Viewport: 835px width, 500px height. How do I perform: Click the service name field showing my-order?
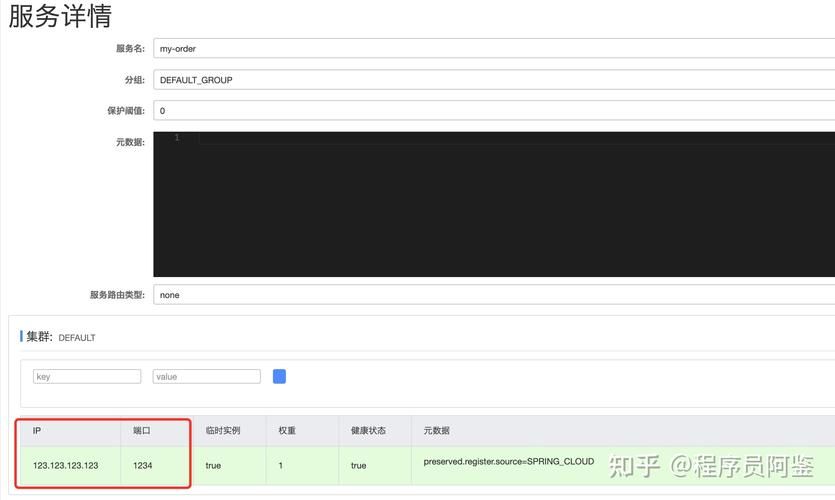tap(494, 48)
